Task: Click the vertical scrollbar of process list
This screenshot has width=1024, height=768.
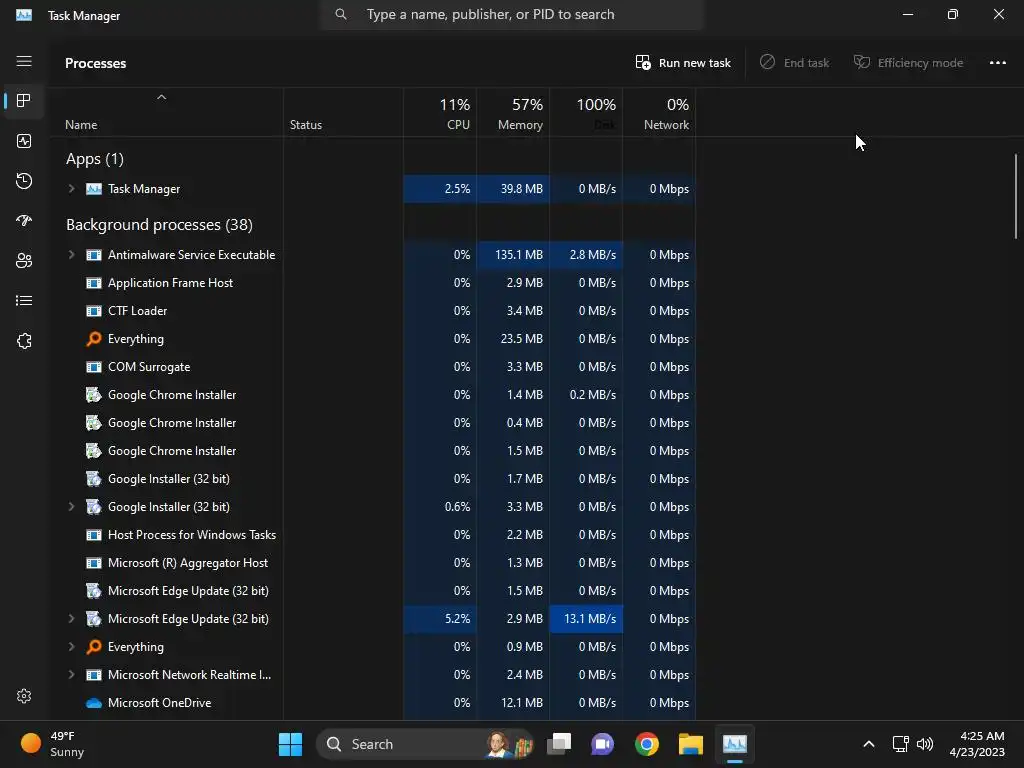Action: [1016, 196]
